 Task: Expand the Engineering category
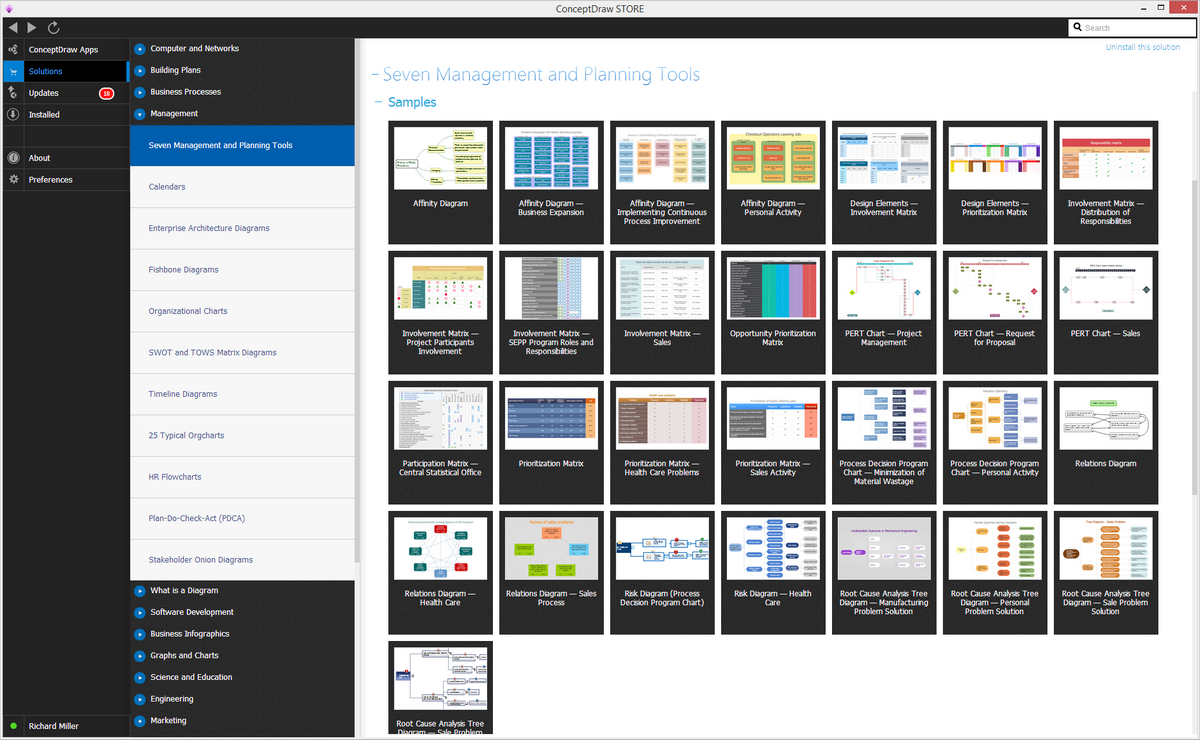click(140, 699)
